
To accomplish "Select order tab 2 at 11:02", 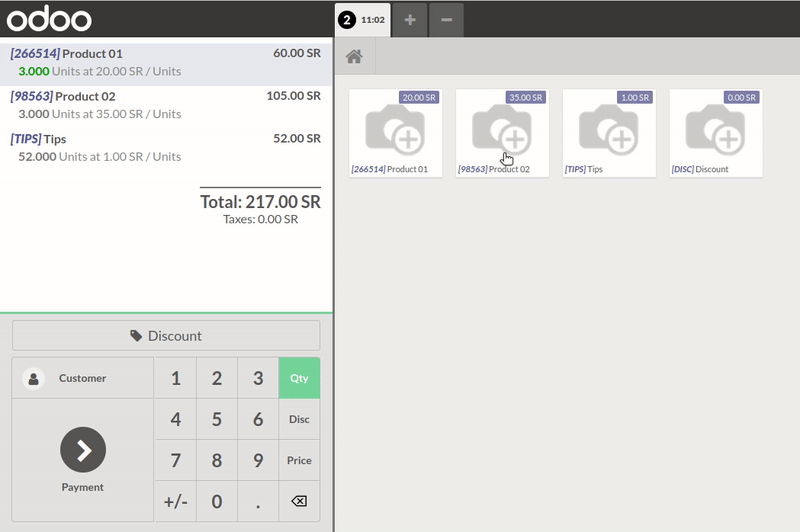I will (x=363, y=20).
